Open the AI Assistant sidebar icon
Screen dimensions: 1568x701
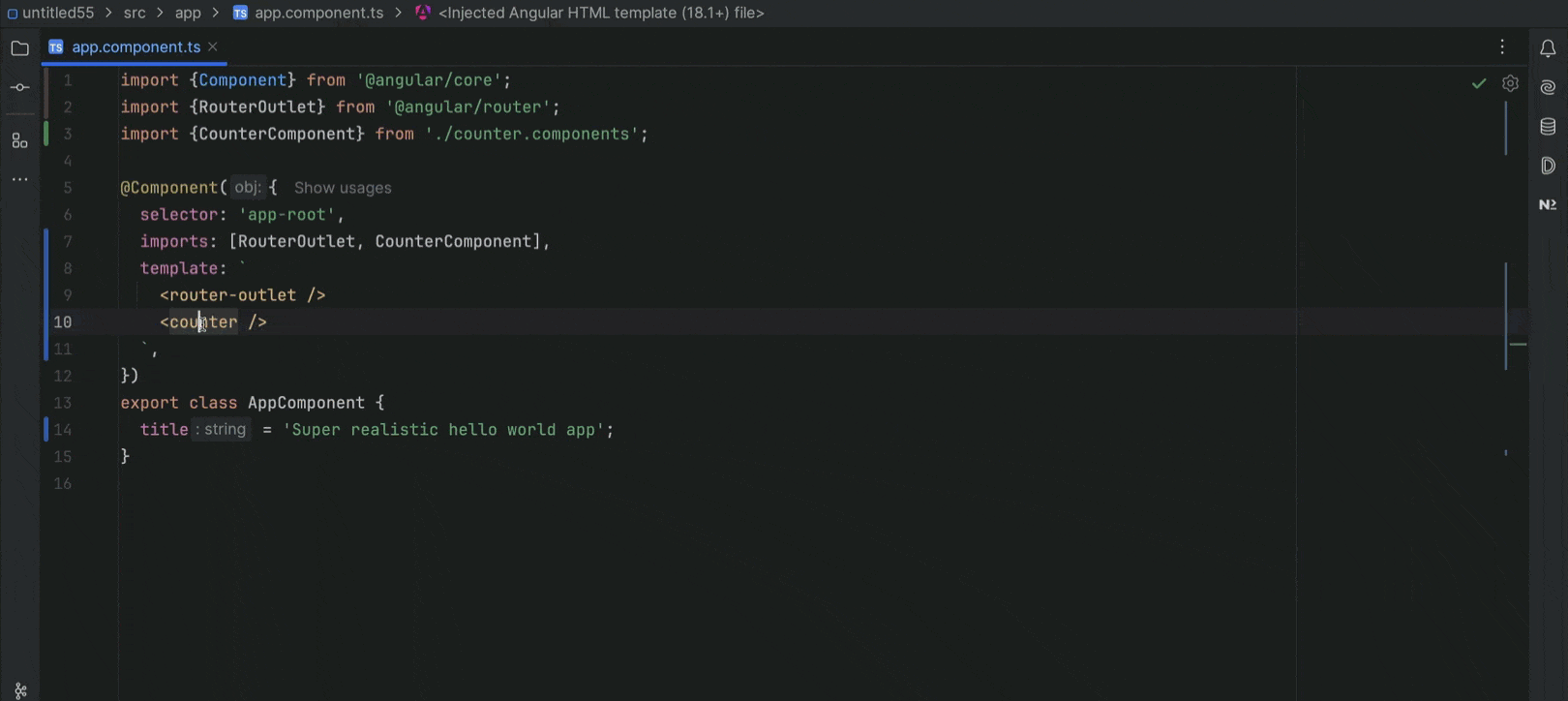(1547, 86)
